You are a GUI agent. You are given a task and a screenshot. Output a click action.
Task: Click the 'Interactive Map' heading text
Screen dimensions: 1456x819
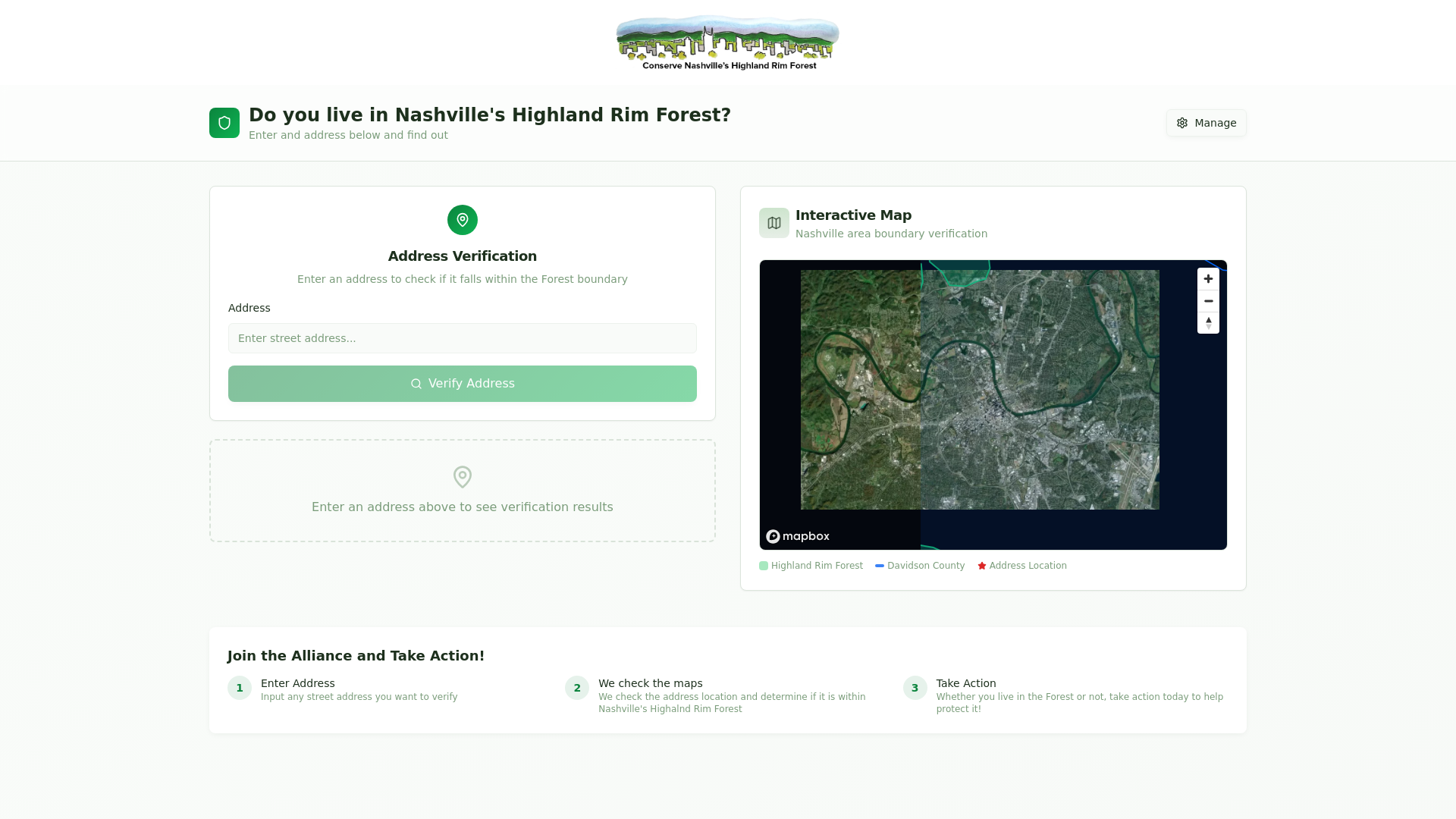pos(853,215)
